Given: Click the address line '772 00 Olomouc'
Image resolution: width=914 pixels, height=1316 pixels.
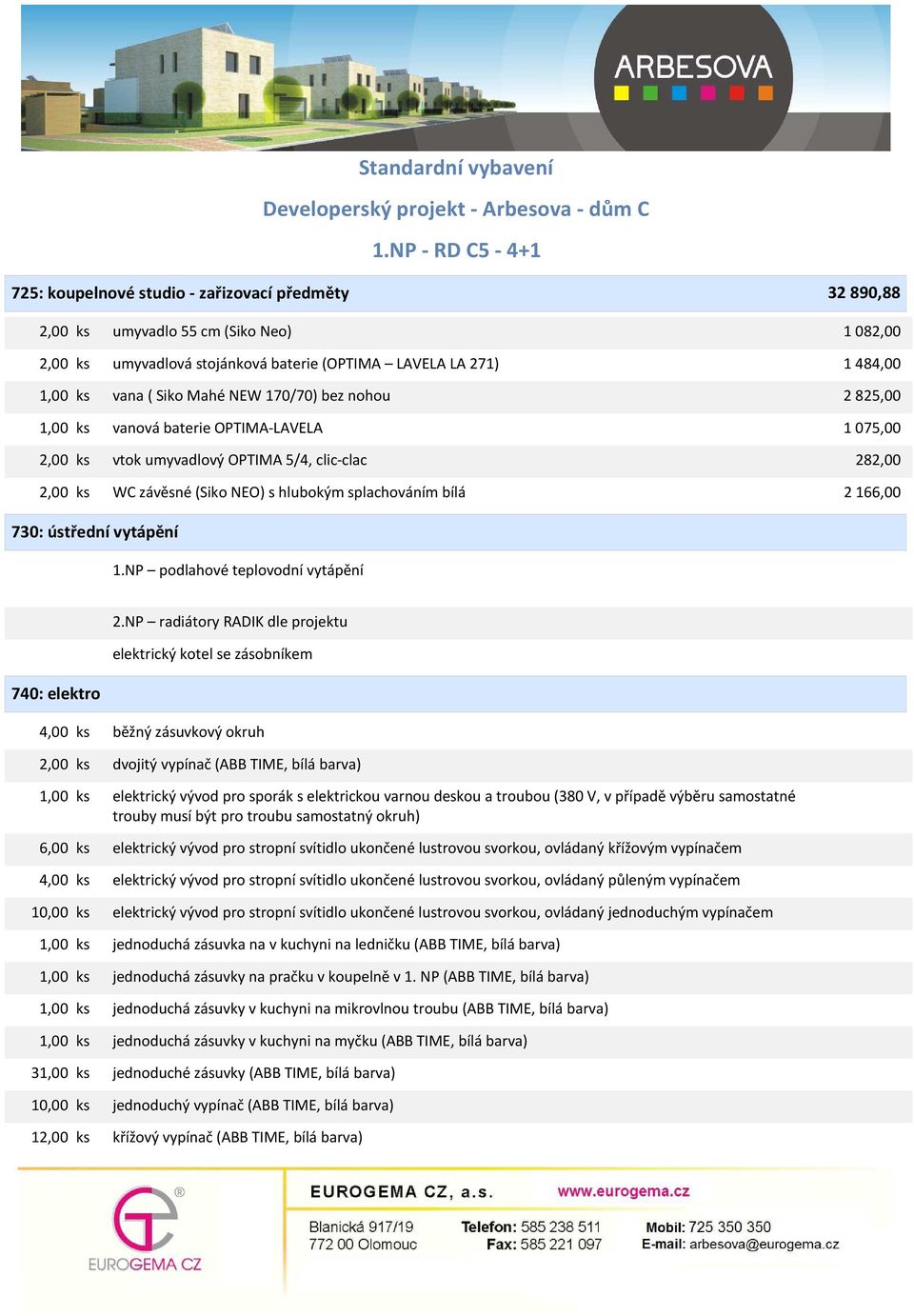Looking at the screenshot, I should point(363,1245).
